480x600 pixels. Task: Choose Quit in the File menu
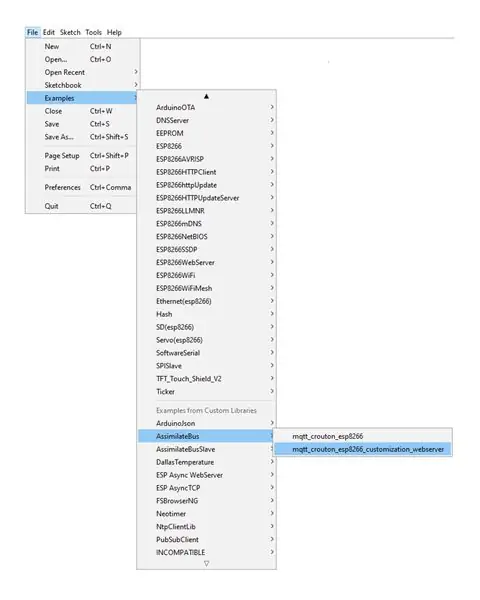pyautogui.click(x=82, y=206)
